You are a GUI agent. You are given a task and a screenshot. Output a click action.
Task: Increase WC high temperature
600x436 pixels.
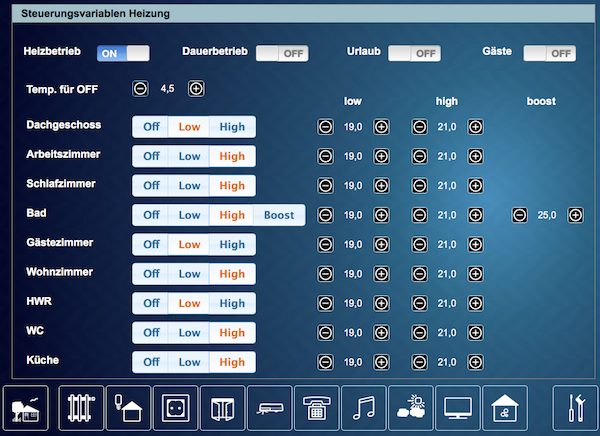[x=475, y=333]
